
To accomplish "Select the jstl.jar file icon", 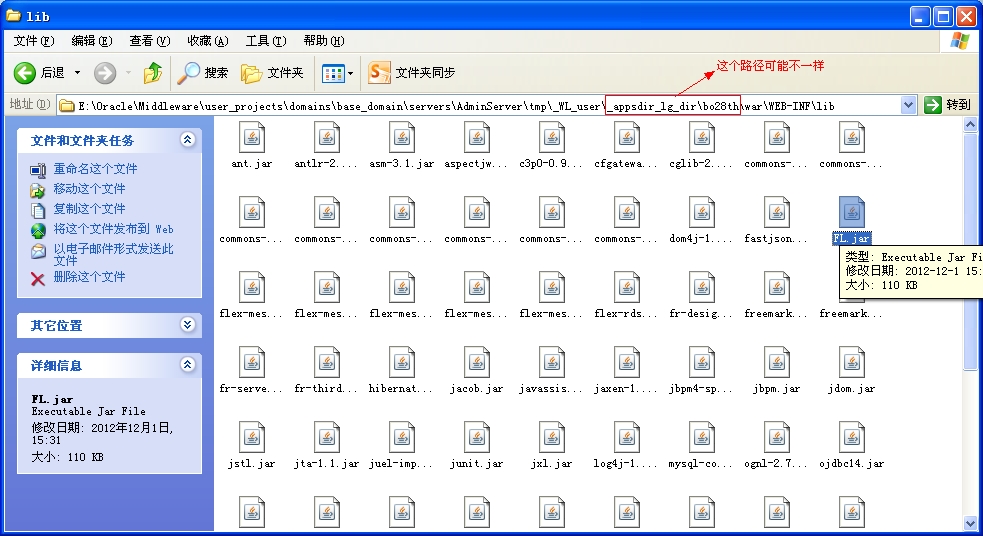I will click(252, 437).
